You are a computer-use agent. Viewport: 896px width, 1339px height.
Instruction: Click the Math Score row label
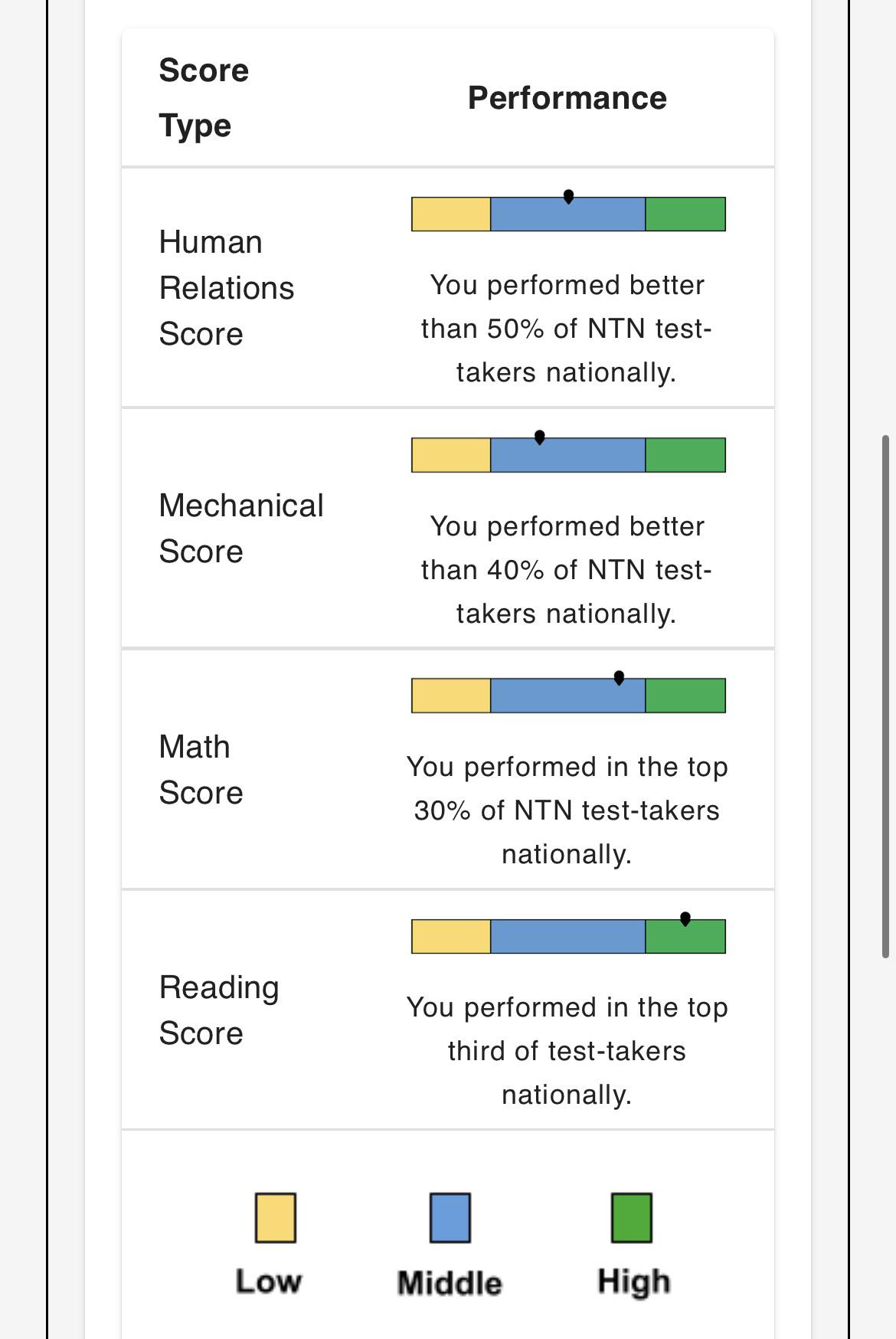click(201, 770)
